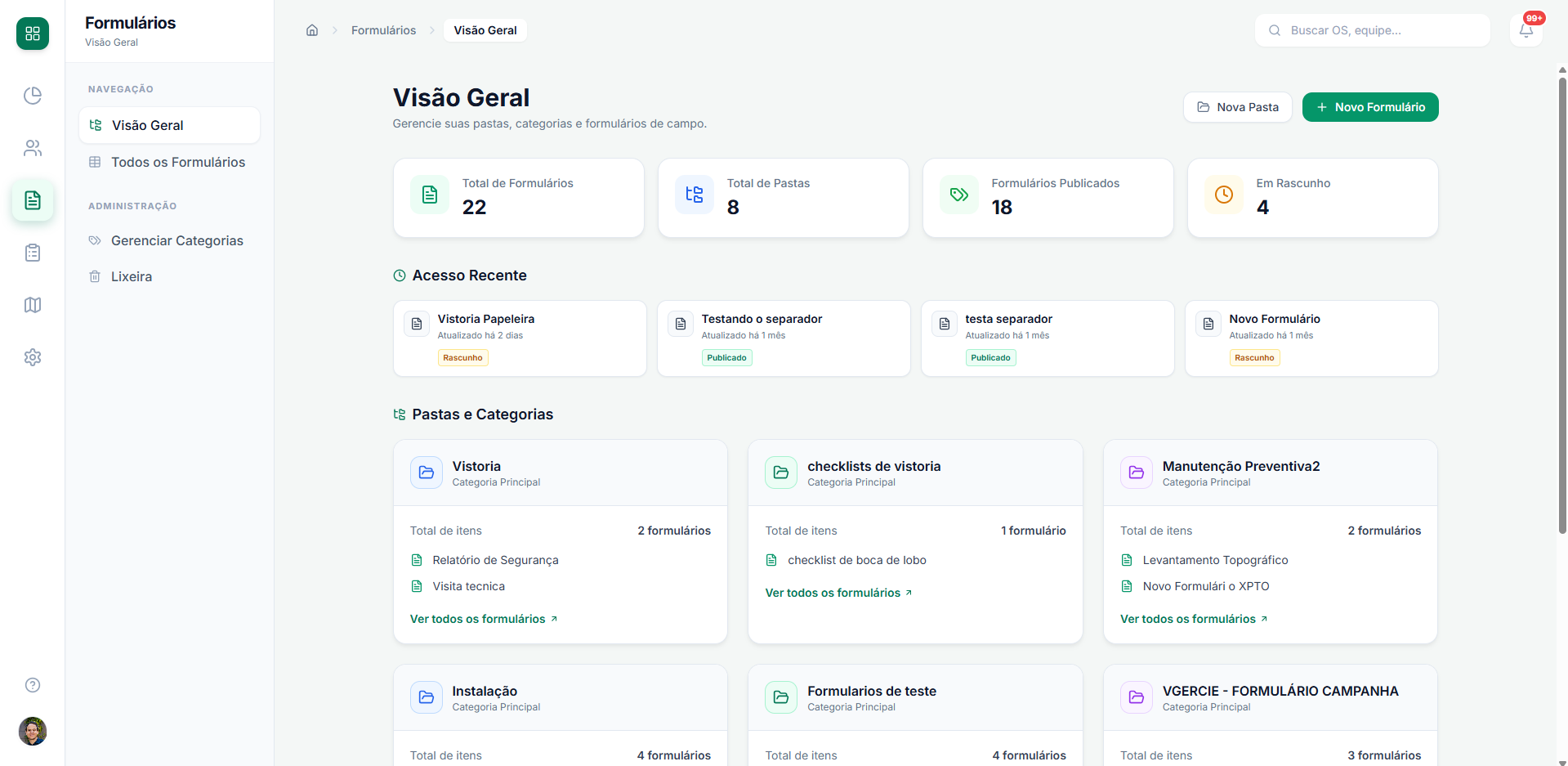
Task: Click the home breadcrumb icon
Action: point(312,30)
